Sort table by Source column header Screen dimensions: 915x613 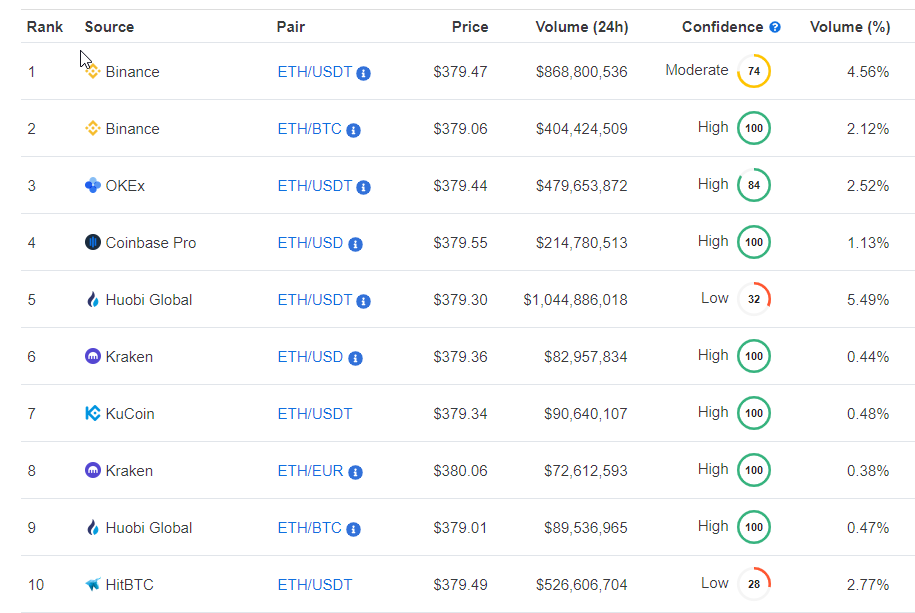pyautogui.click(x=109, y=27)
